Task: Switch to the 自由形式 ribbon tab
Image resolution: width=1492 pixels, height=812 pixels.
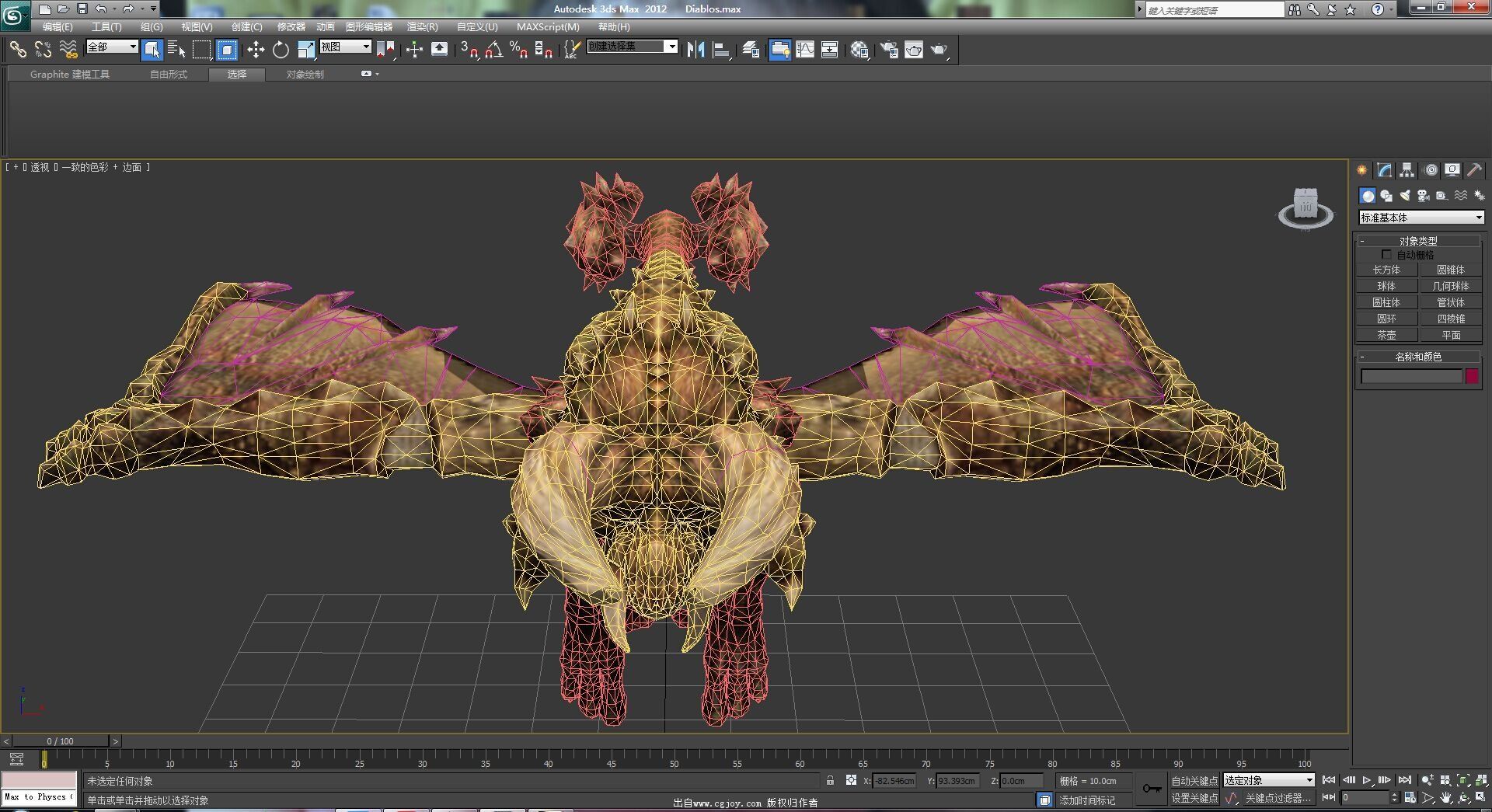Action: (x=169, y=75)
